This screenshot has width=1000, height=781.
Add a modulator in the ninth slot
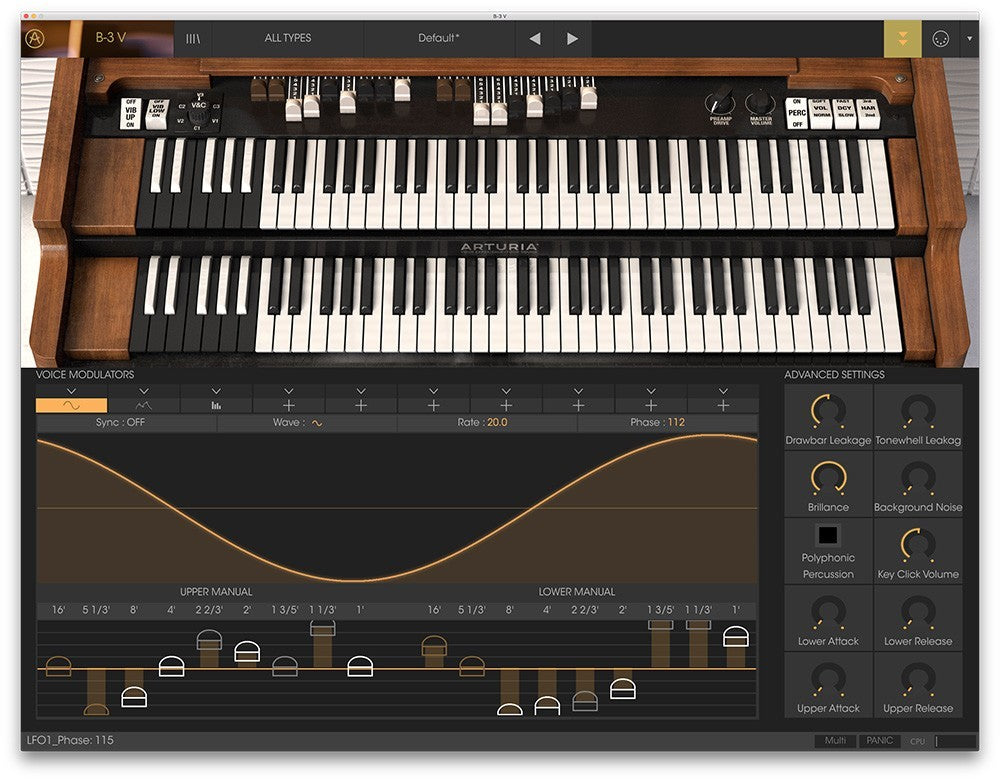pyautogui.click(x=651, y=405)
